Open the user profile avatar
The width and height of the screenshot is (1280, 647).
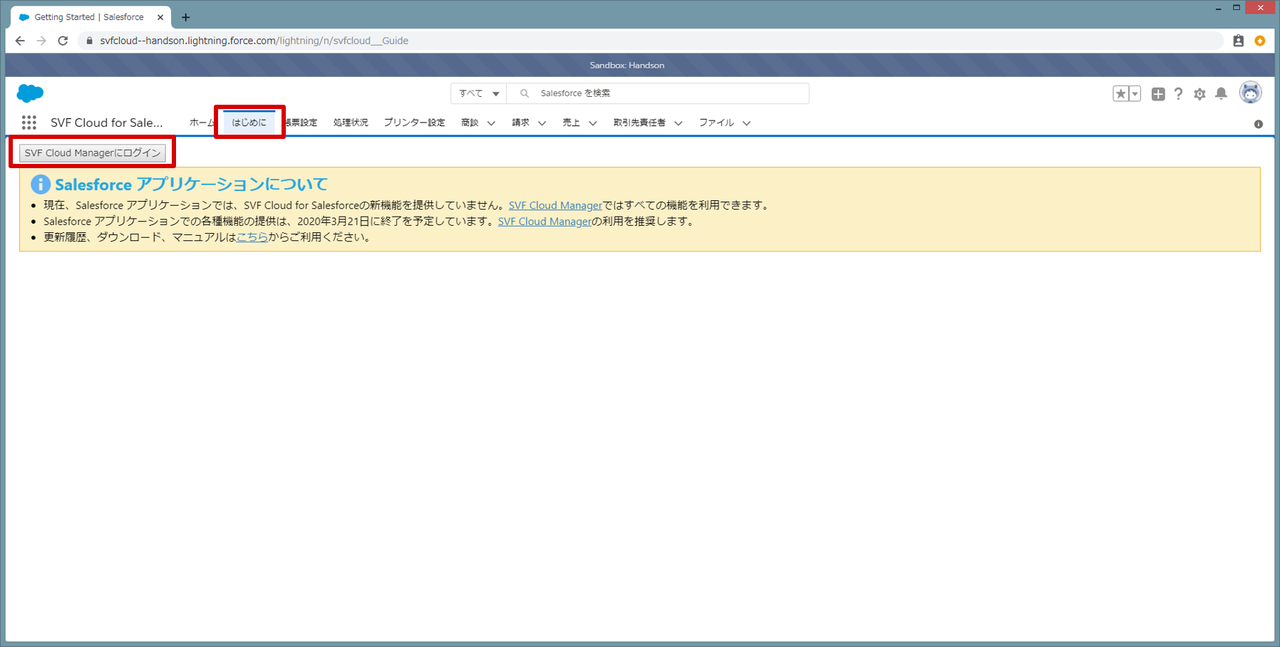[x=1250, y=93]
